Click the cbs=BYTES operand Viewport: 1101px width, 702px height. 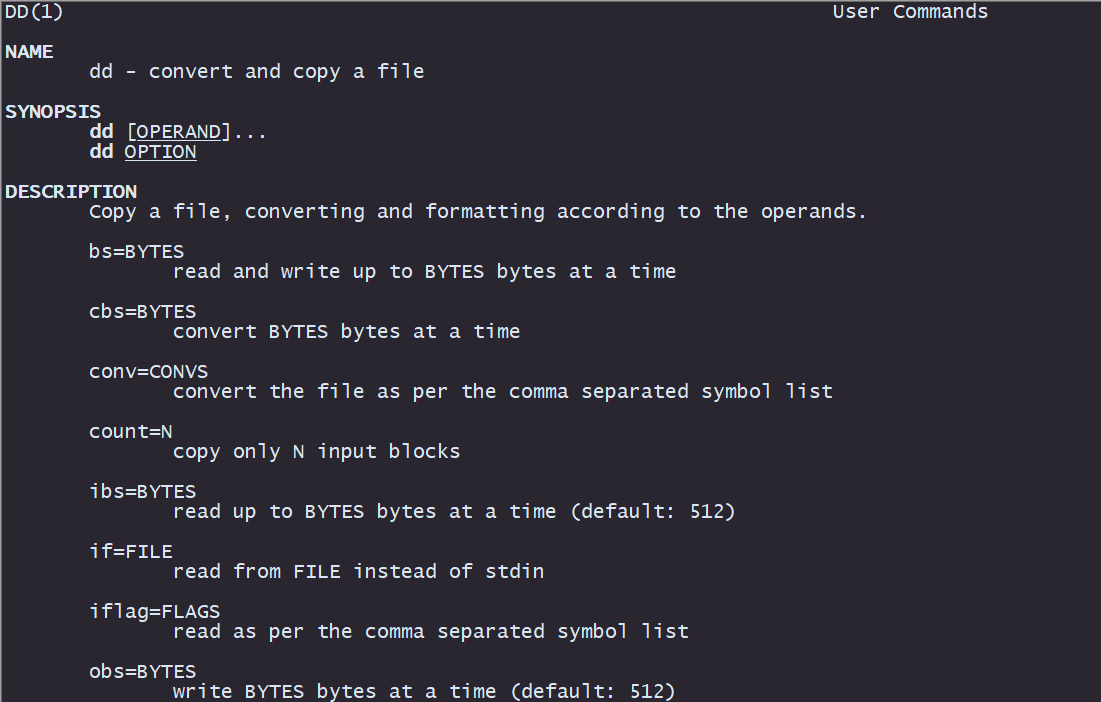pos(142,312)
